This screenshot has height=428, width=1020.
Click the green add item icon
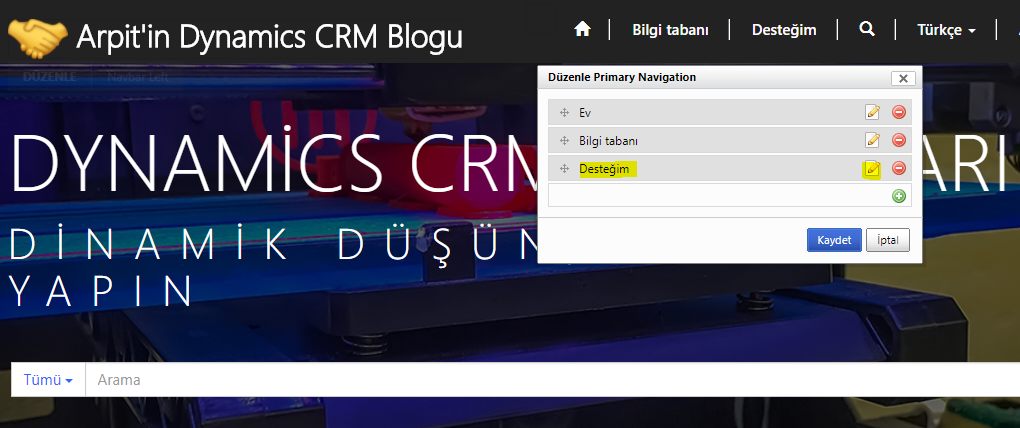point(898,196)
